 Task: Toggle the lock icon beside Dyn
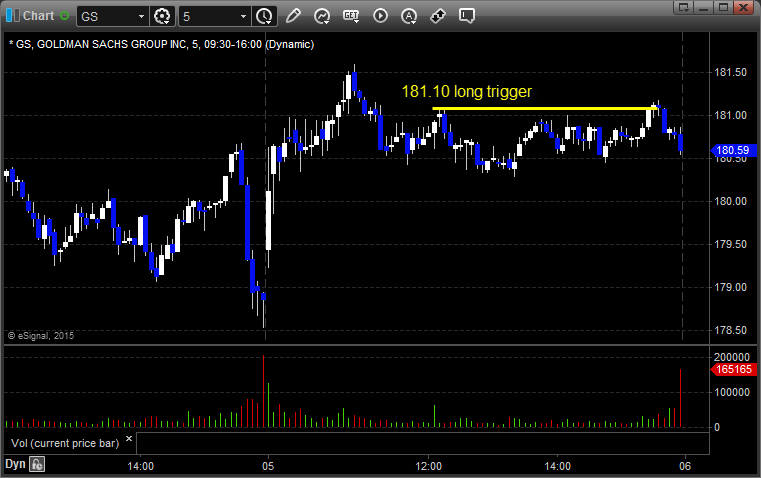(x=37, y=464)
